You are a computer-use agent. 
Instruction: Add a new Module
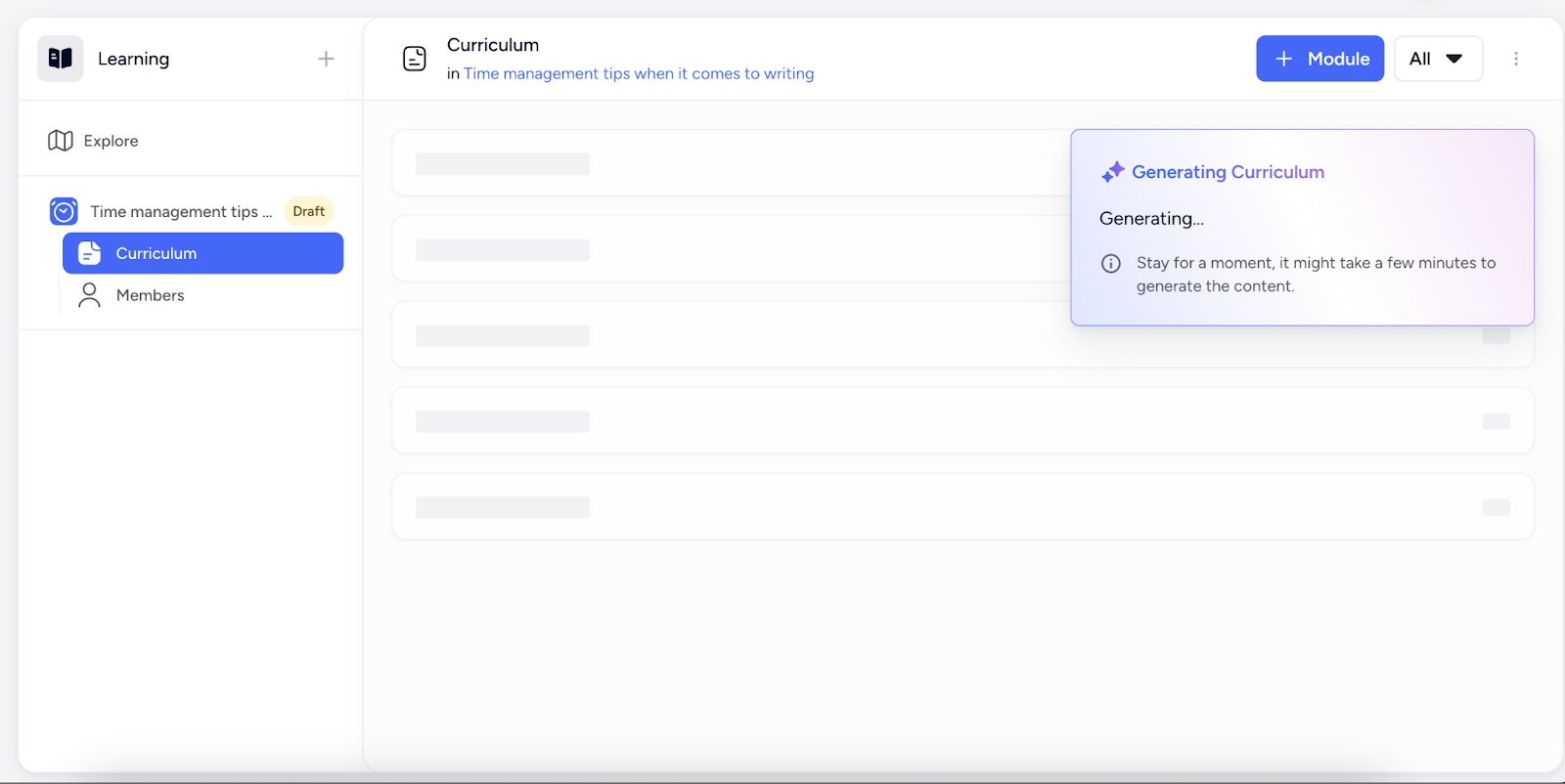click(x=1319, y=59)
